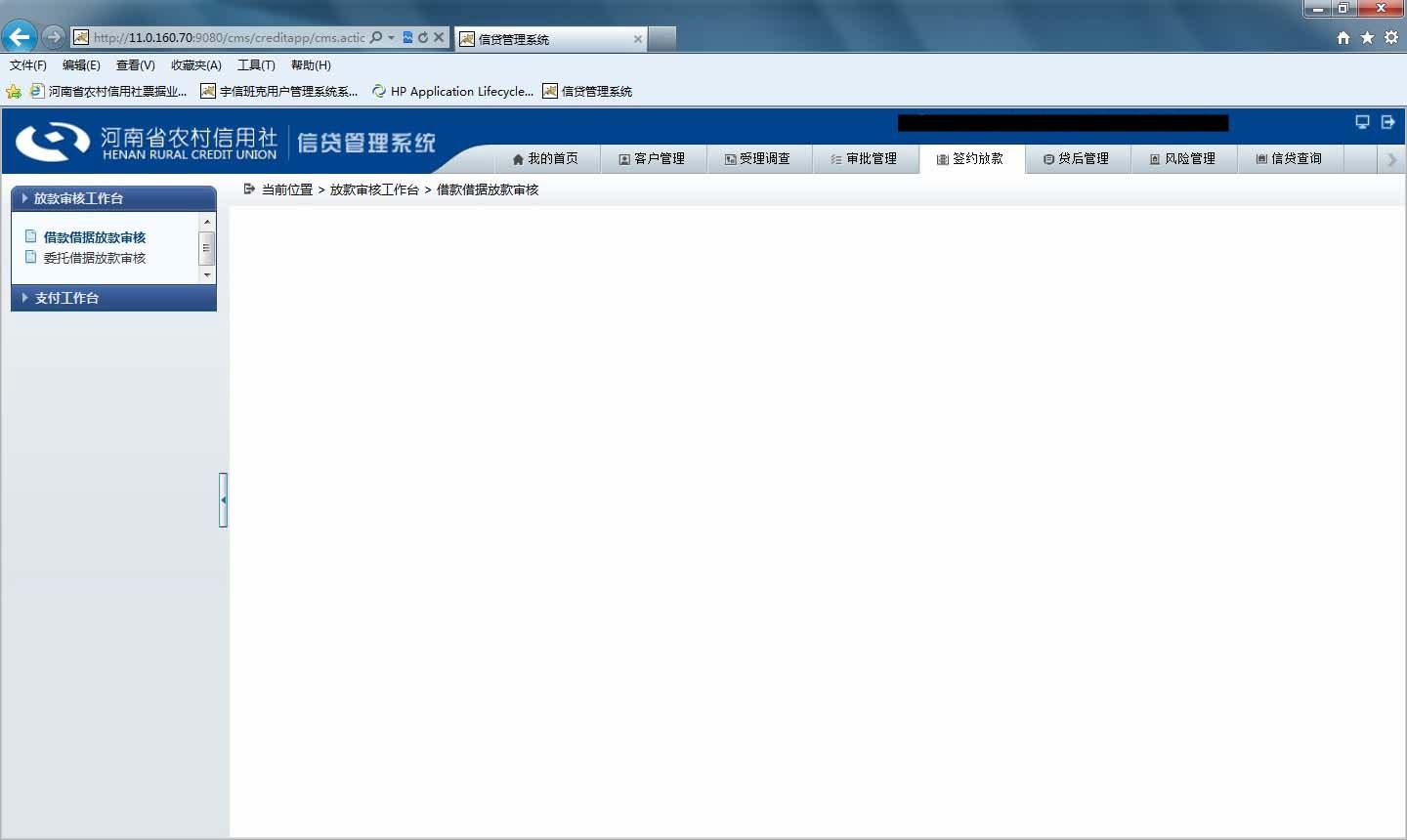Open 受理调查 navigation tab
The width and height of the screenshot is (1407, 840).
click(758, 158)
